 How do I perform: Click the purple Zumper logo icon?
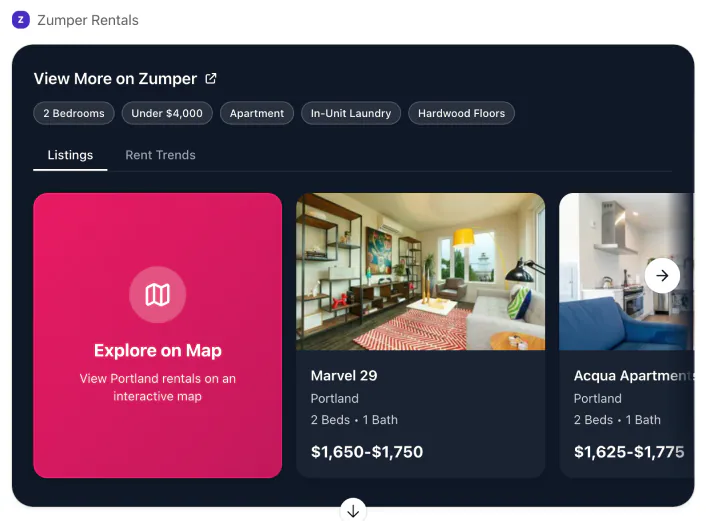pos(21,20)
